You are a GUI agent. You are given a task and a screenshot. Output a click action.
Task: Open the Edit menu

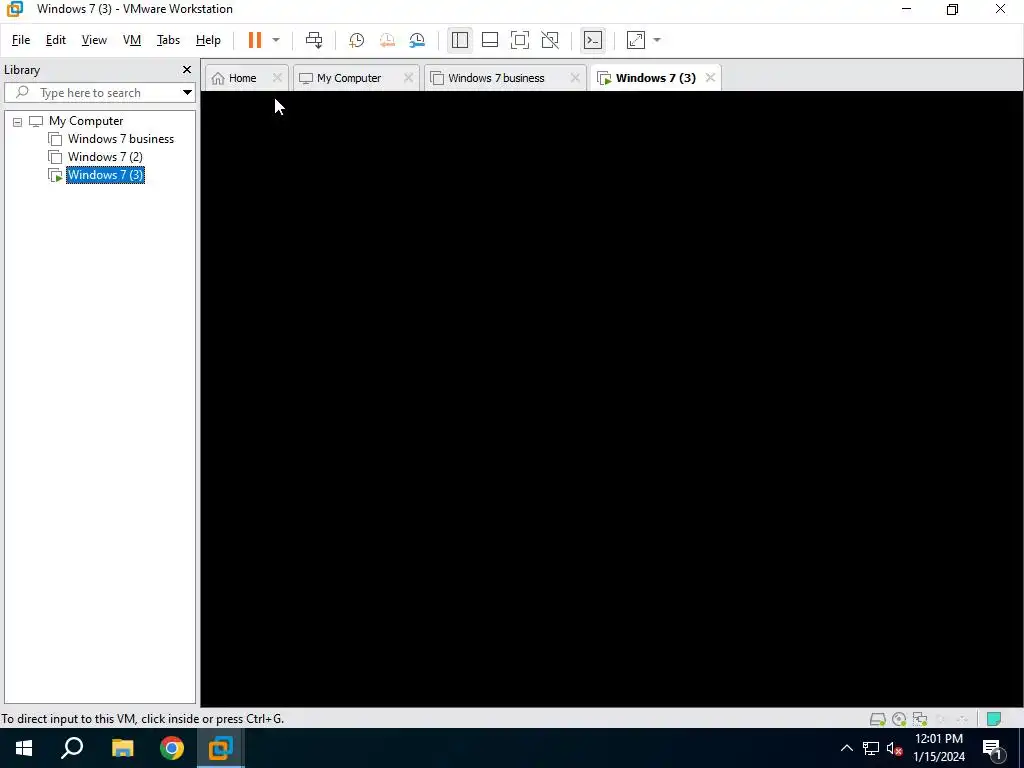click(x=56, y=40)
